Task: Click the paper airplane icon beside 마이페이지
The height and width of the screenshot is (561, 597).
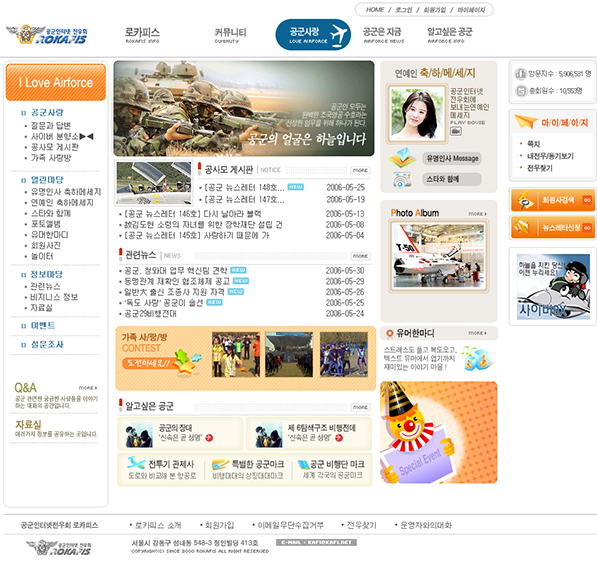Action: tap(526, 121)
